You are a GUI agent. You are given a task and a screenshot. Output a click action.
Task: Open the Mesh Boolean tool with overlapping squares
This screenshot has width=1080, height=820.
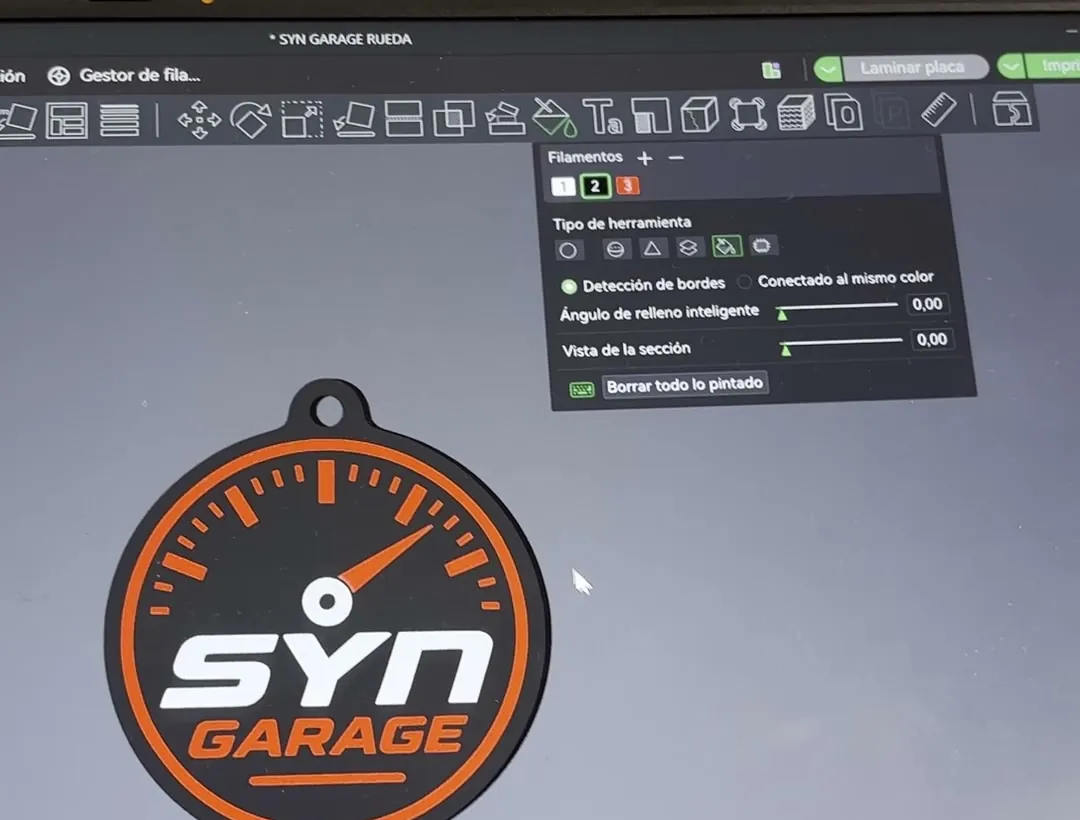point(454,118)
